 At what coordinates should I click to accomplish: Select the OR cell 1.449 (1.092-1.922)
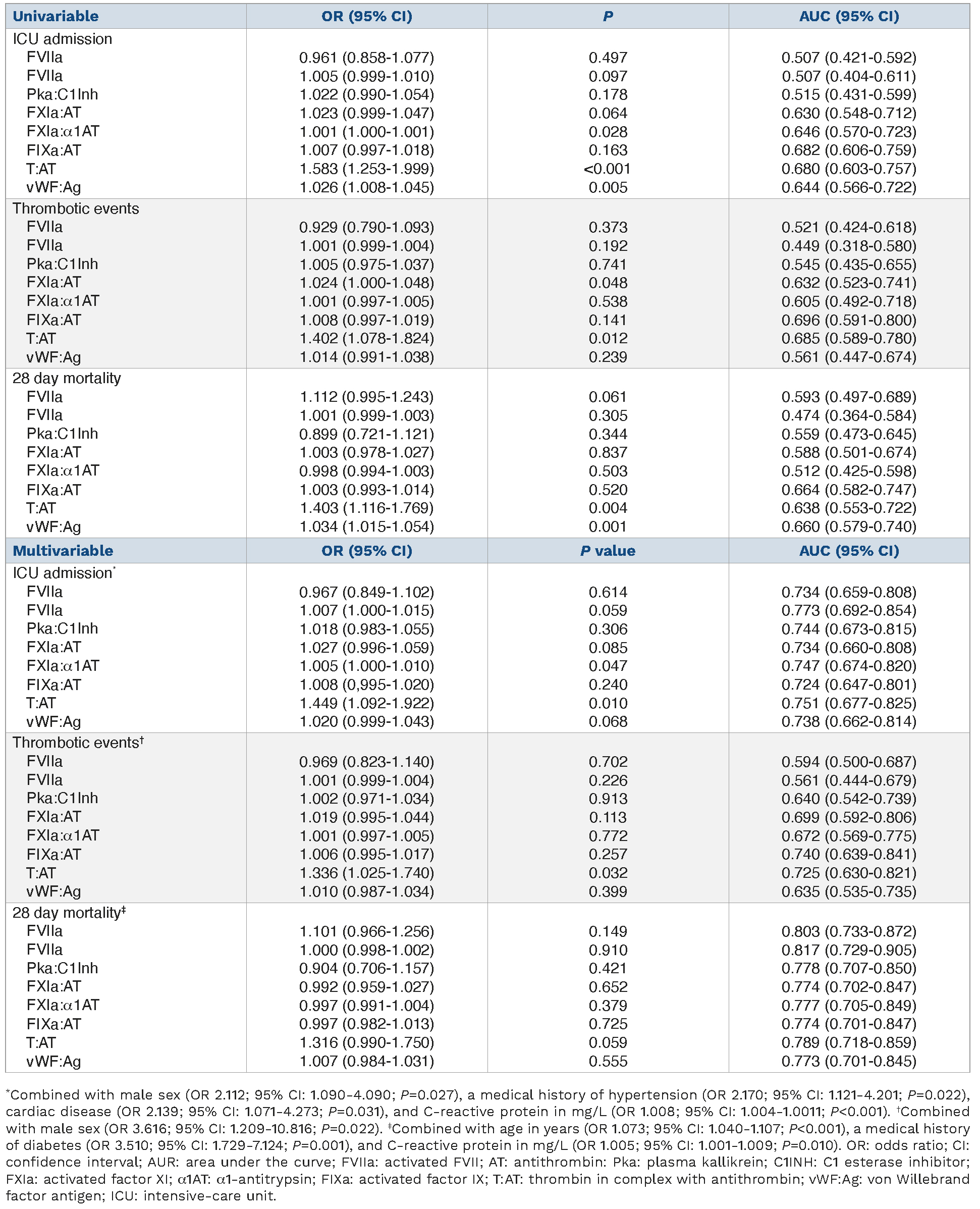coord(366,704)
